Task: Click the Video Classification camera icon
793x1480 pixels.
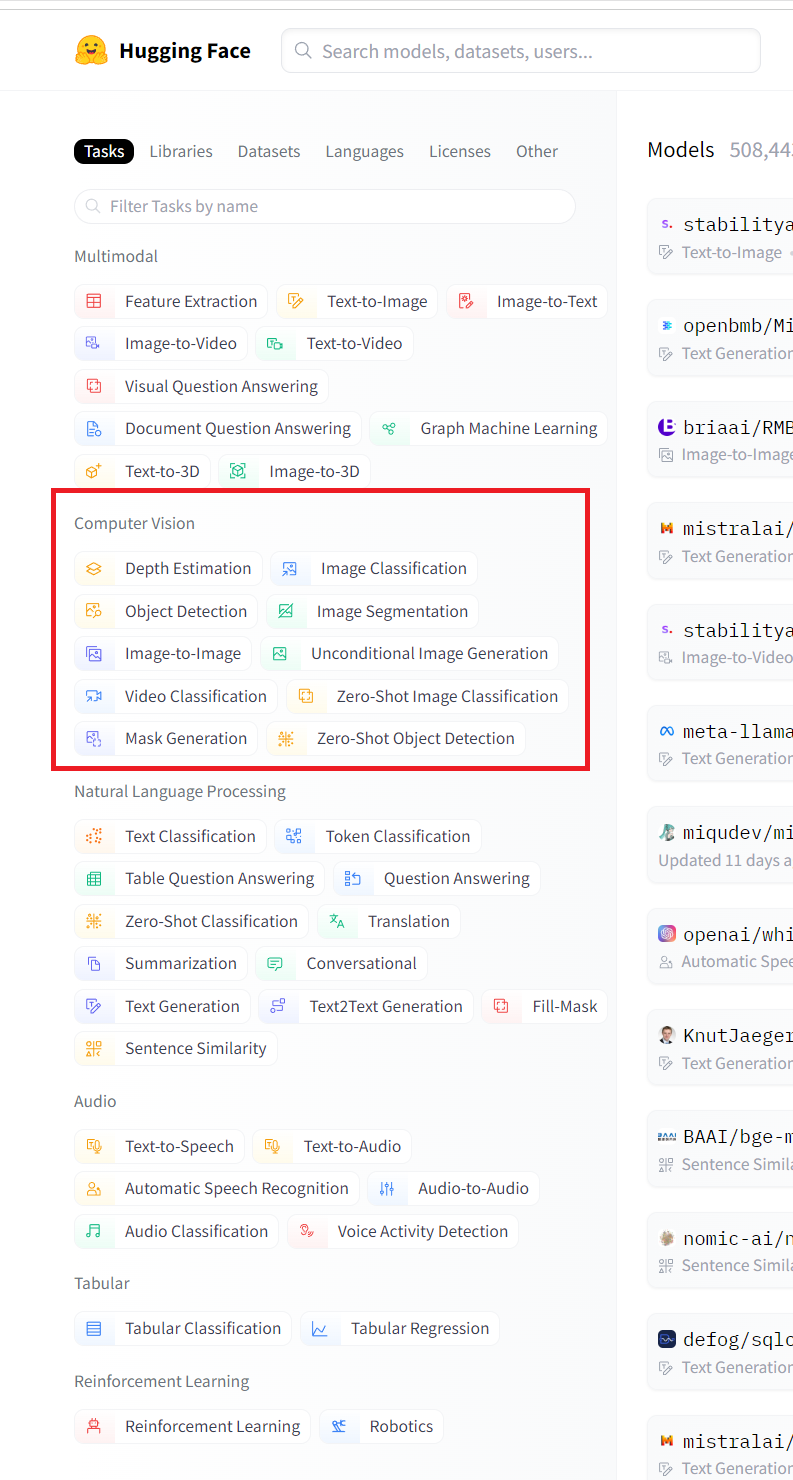Action: 94,696
